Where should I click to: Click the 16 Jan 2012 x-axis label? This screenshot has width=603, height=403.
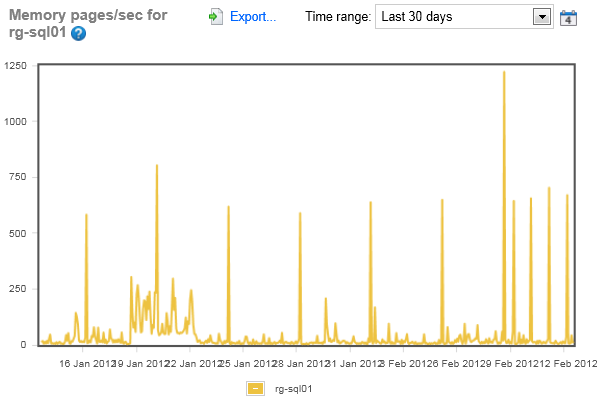[88, 363]
